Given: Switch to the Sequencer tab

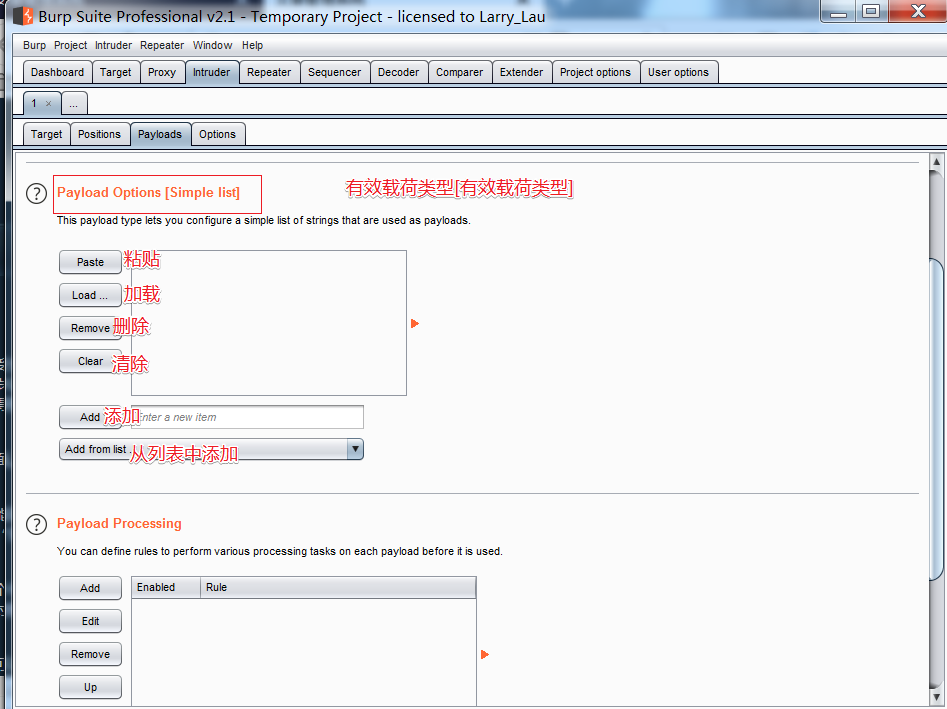Looking at the screenshot, I should click(x=334, y=72).
